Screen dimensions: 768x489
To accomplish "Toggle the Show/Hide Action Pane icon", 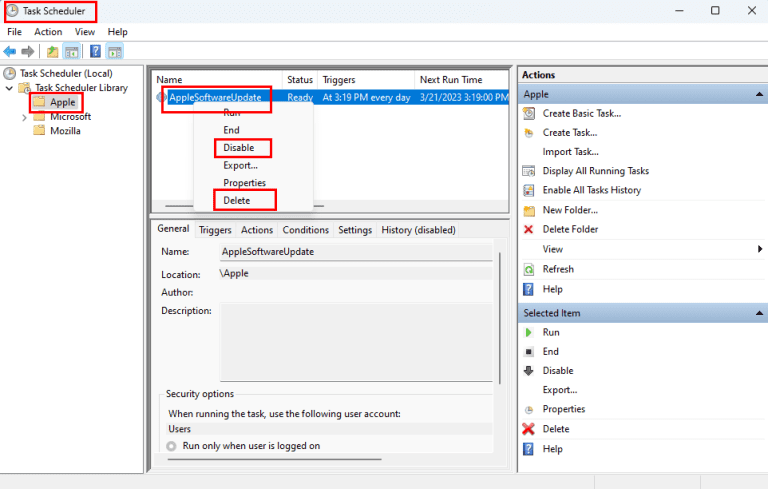I will coord(115,51).
